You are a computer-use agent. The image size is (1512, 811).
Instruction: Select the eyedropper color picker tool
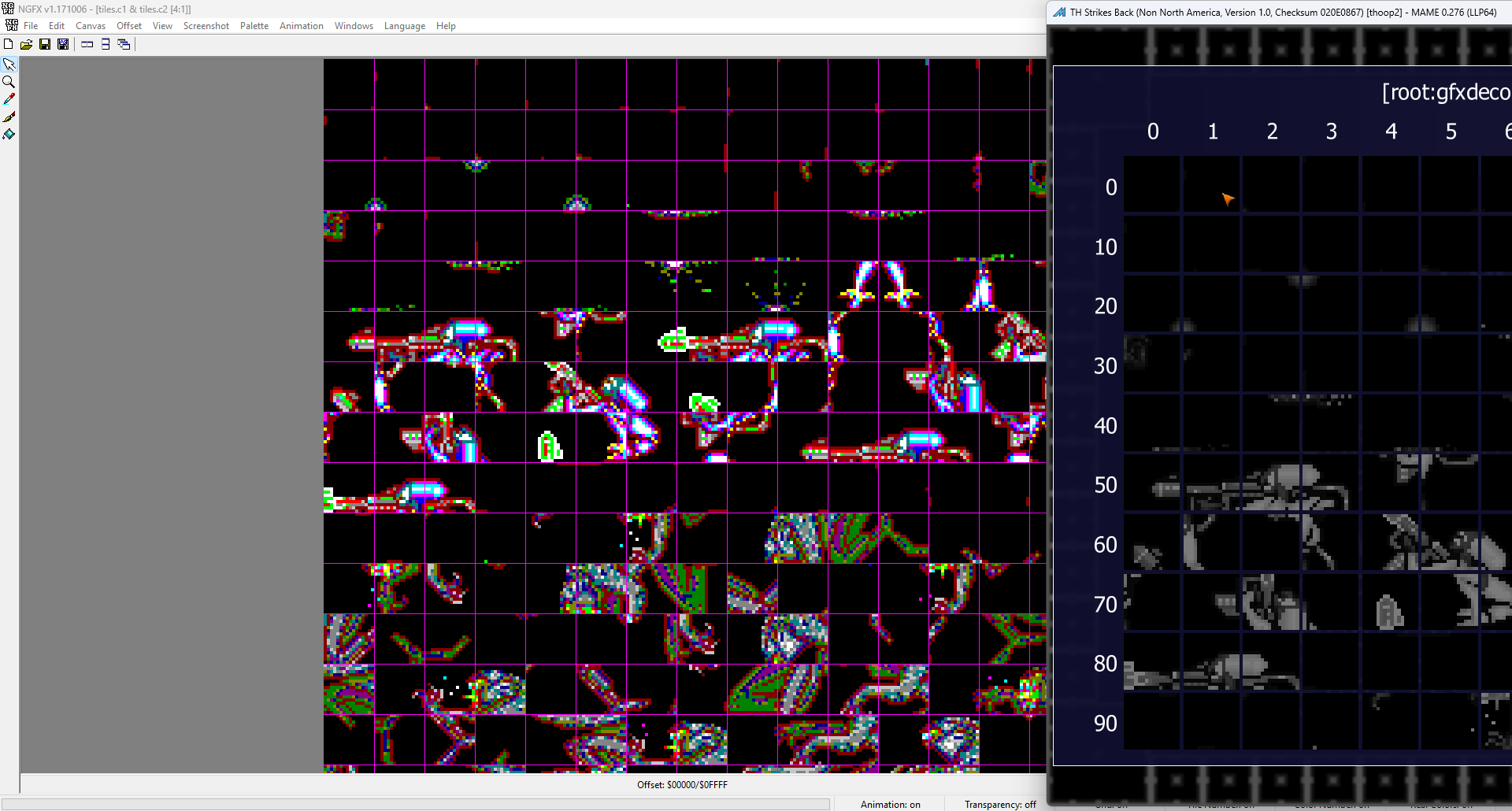click(9, 99)
